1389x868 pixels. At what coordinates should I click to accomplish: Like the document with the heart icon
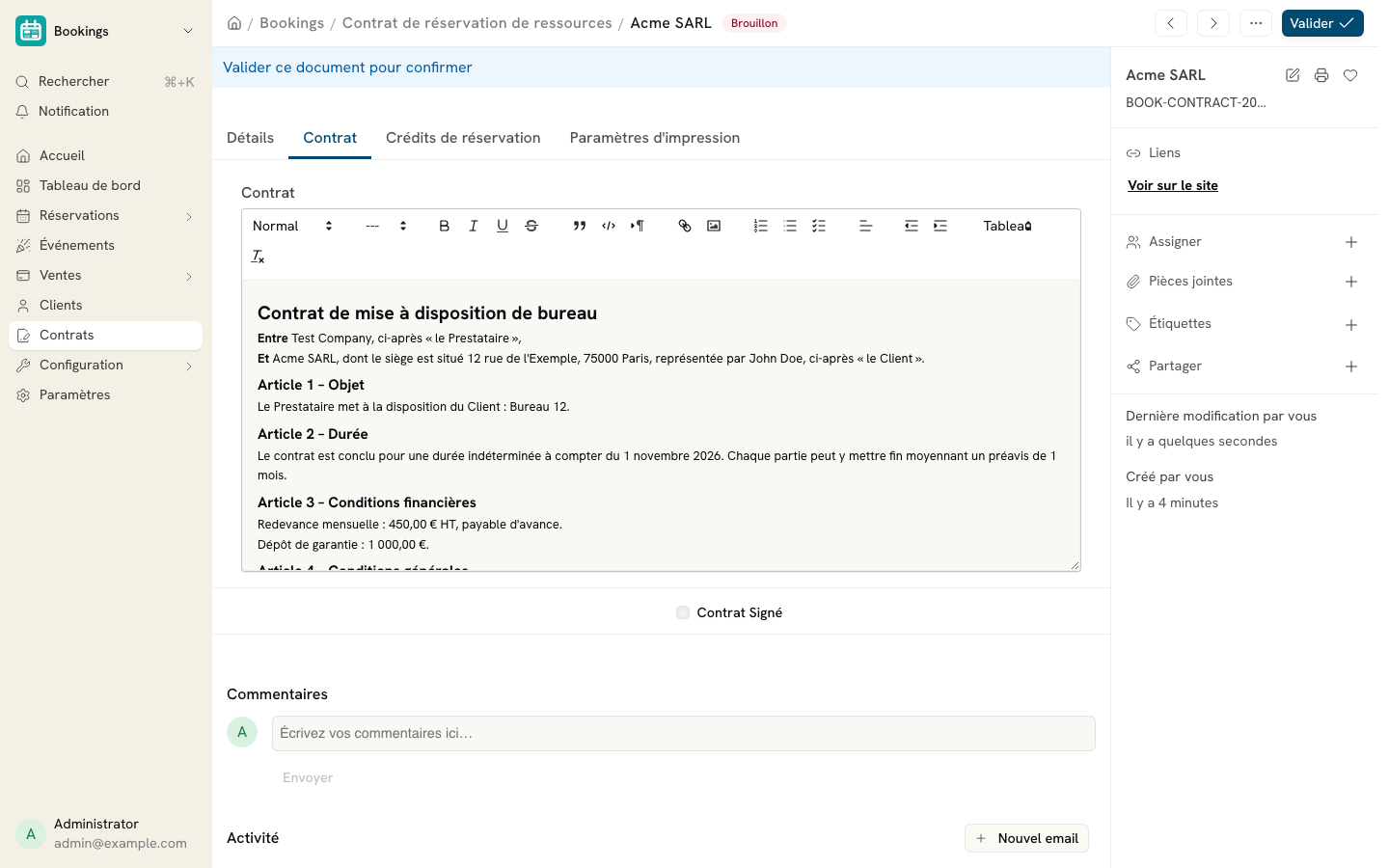click(x=1350, y=75)
